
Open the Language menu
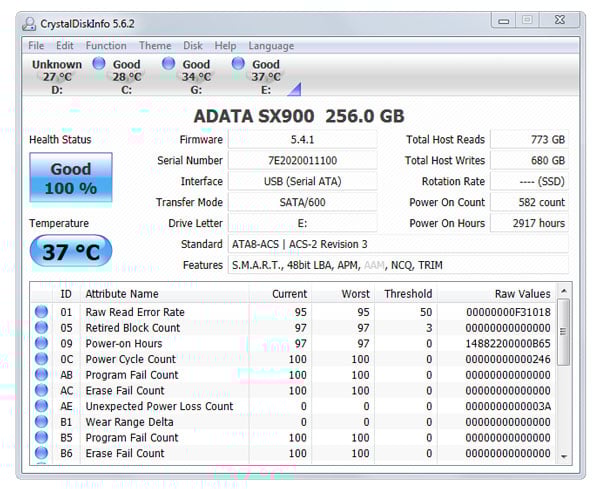click(271, 46)
